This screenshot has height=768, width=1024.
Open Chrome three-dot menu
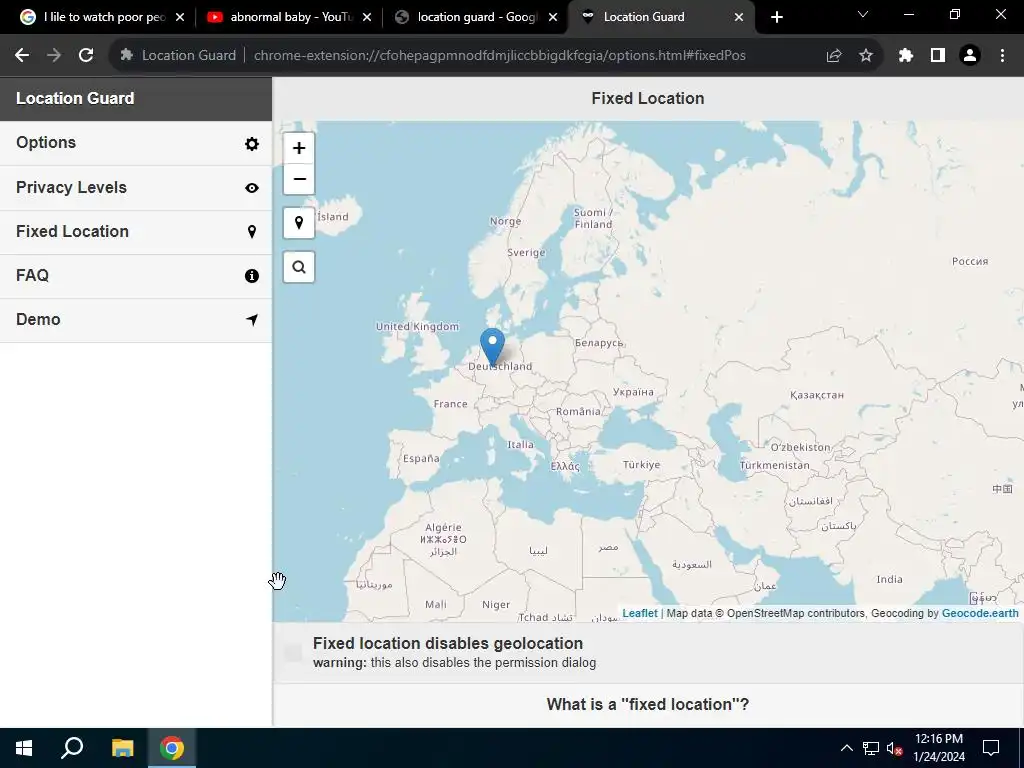1002,56
